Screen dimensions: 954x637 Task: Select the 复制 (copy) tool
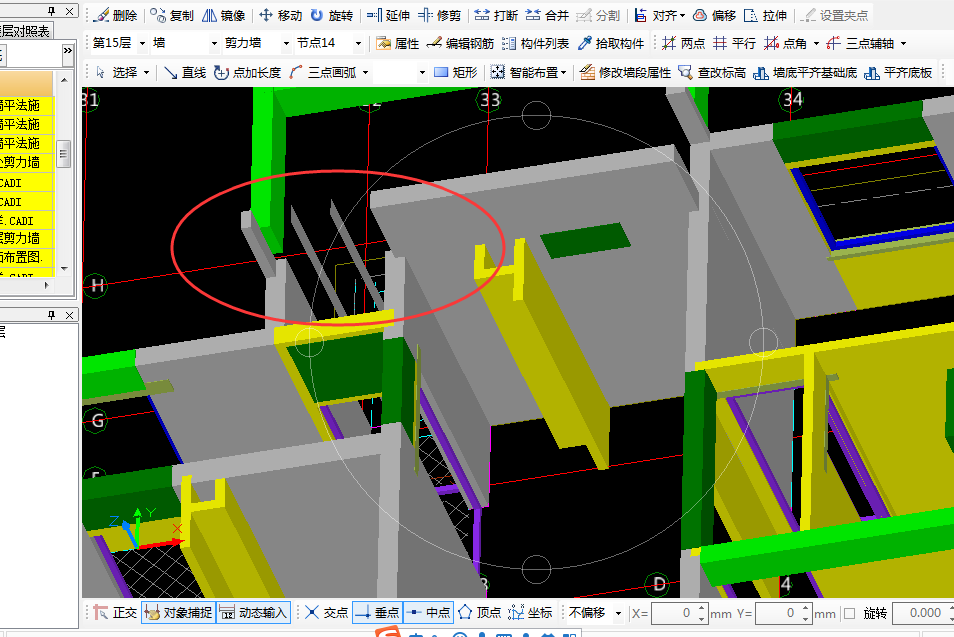172,15
